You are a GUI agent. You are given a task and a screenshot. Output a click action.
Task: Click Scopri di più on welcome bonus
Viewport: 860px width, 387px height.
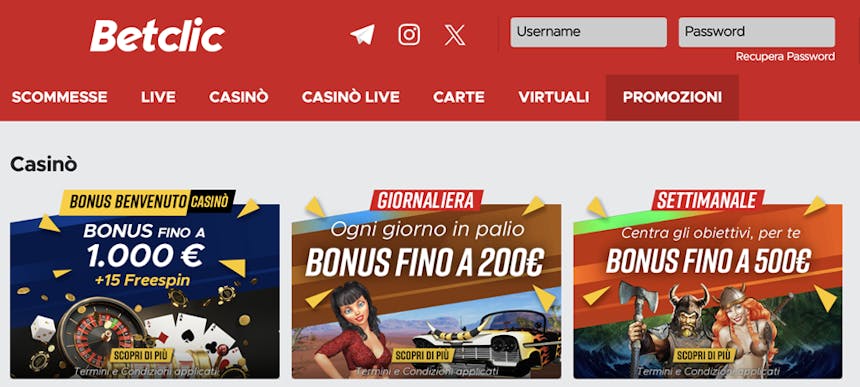142,355
